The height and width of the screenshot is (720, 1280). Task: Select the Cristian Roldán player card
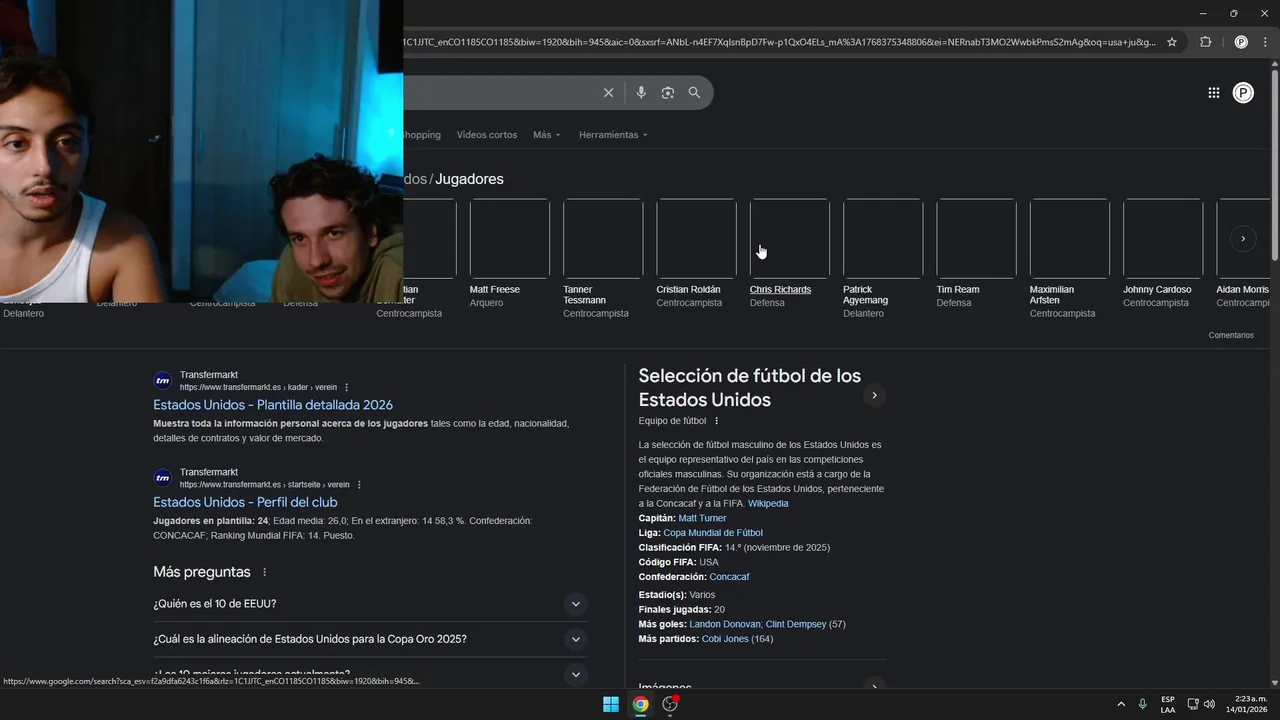click(x=696, y=254)
